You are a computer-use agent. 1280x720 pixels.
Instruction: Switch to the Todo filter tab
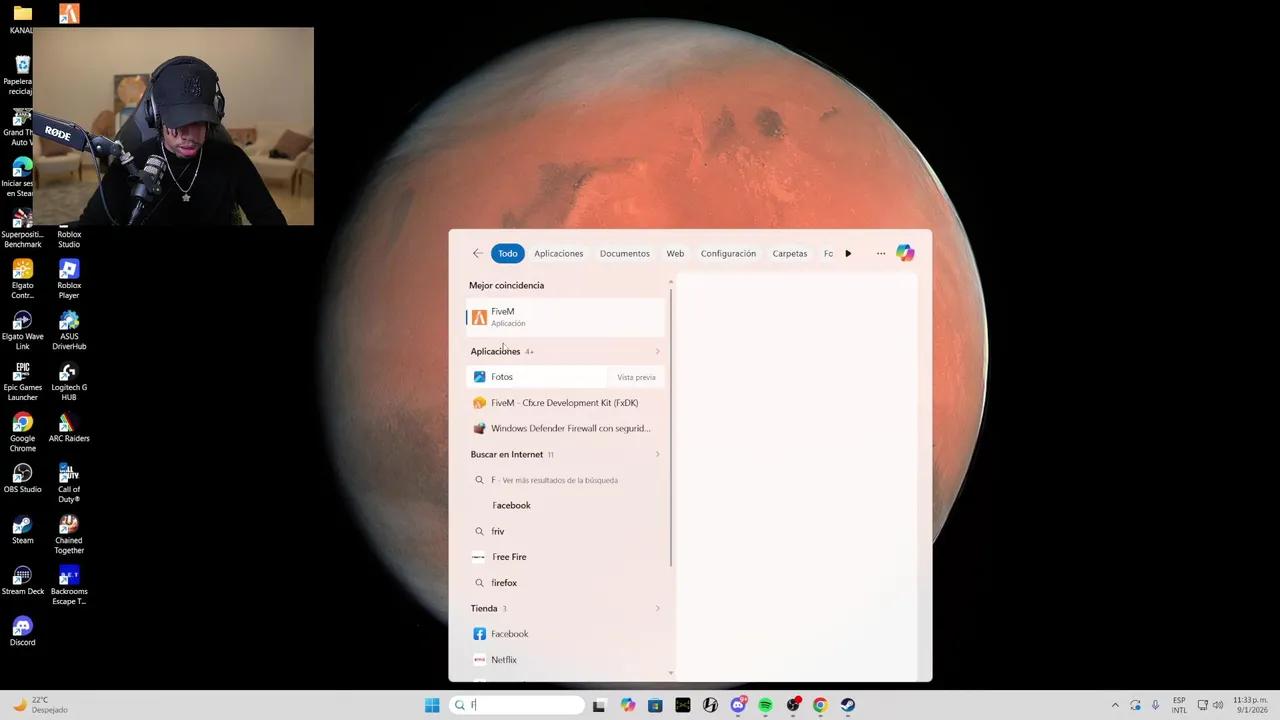508,253
